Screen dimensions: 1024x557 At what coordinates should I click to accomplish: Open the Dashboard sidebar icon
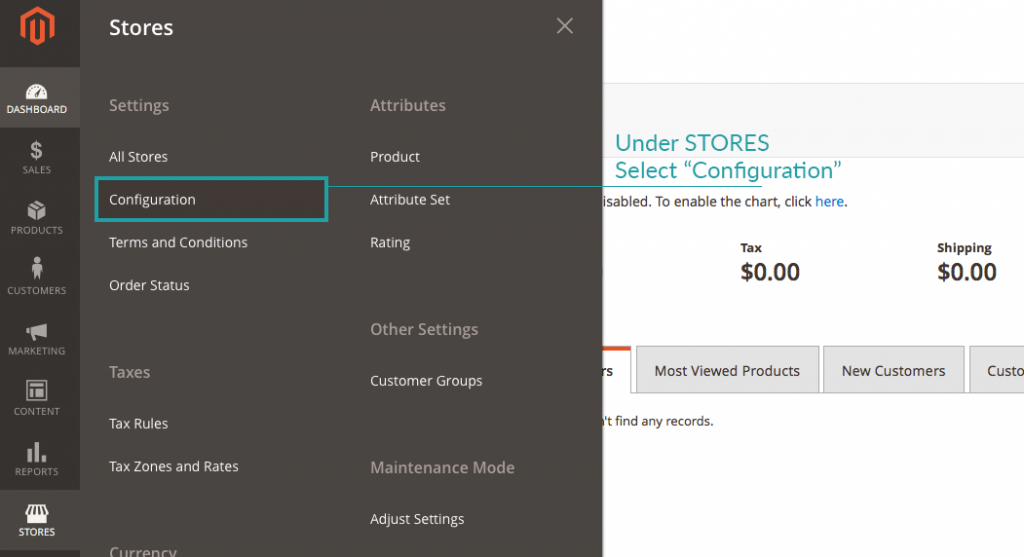click(37, 91)
